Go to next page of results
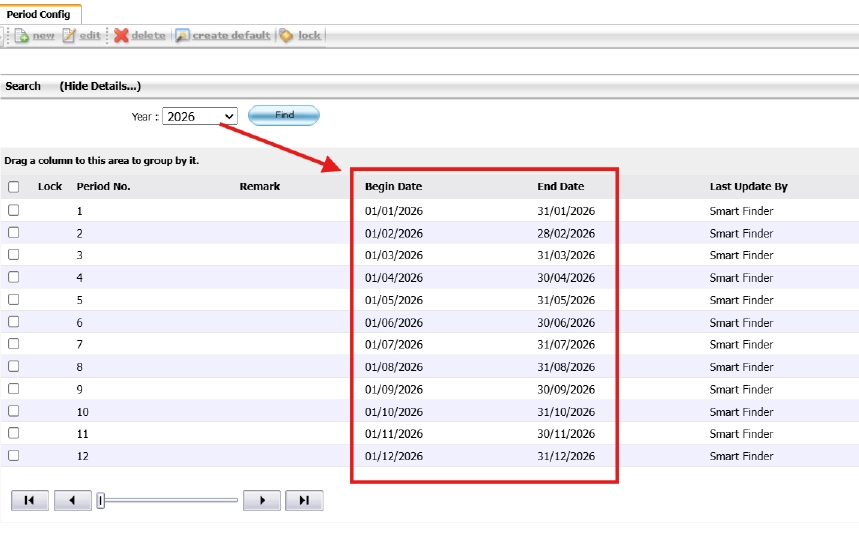Viewport: 859px width, 534px height. click(x=262, y=501)
